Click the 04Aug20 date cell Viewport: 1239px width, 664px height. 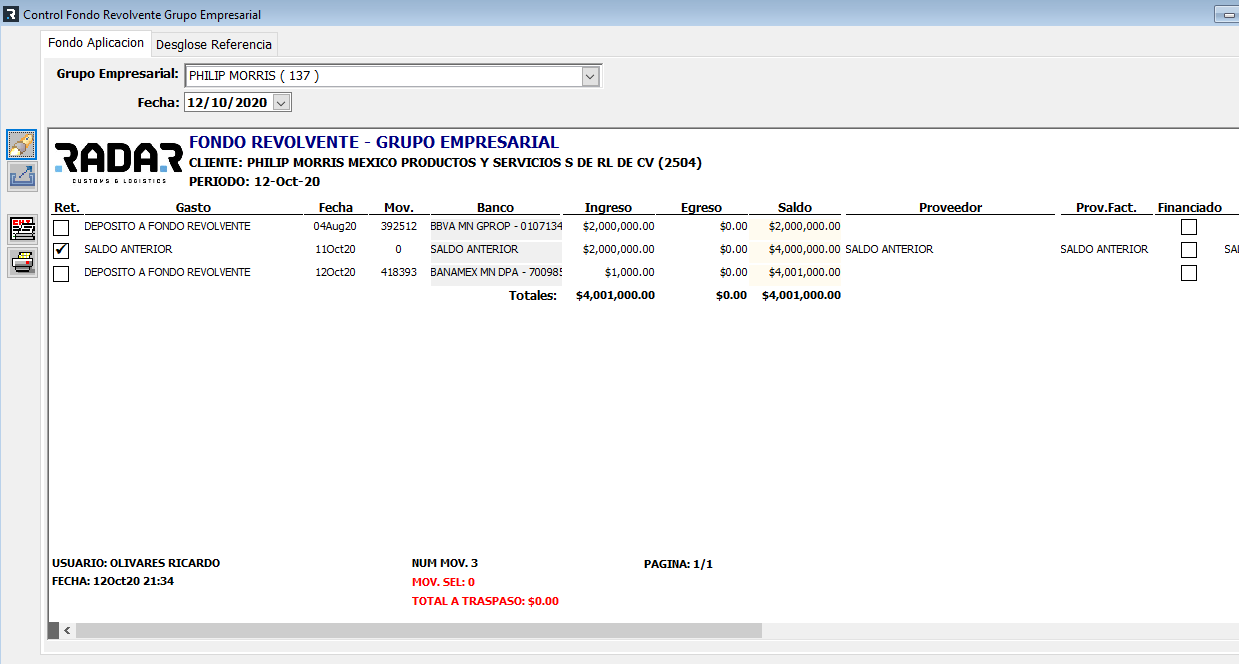335,227
